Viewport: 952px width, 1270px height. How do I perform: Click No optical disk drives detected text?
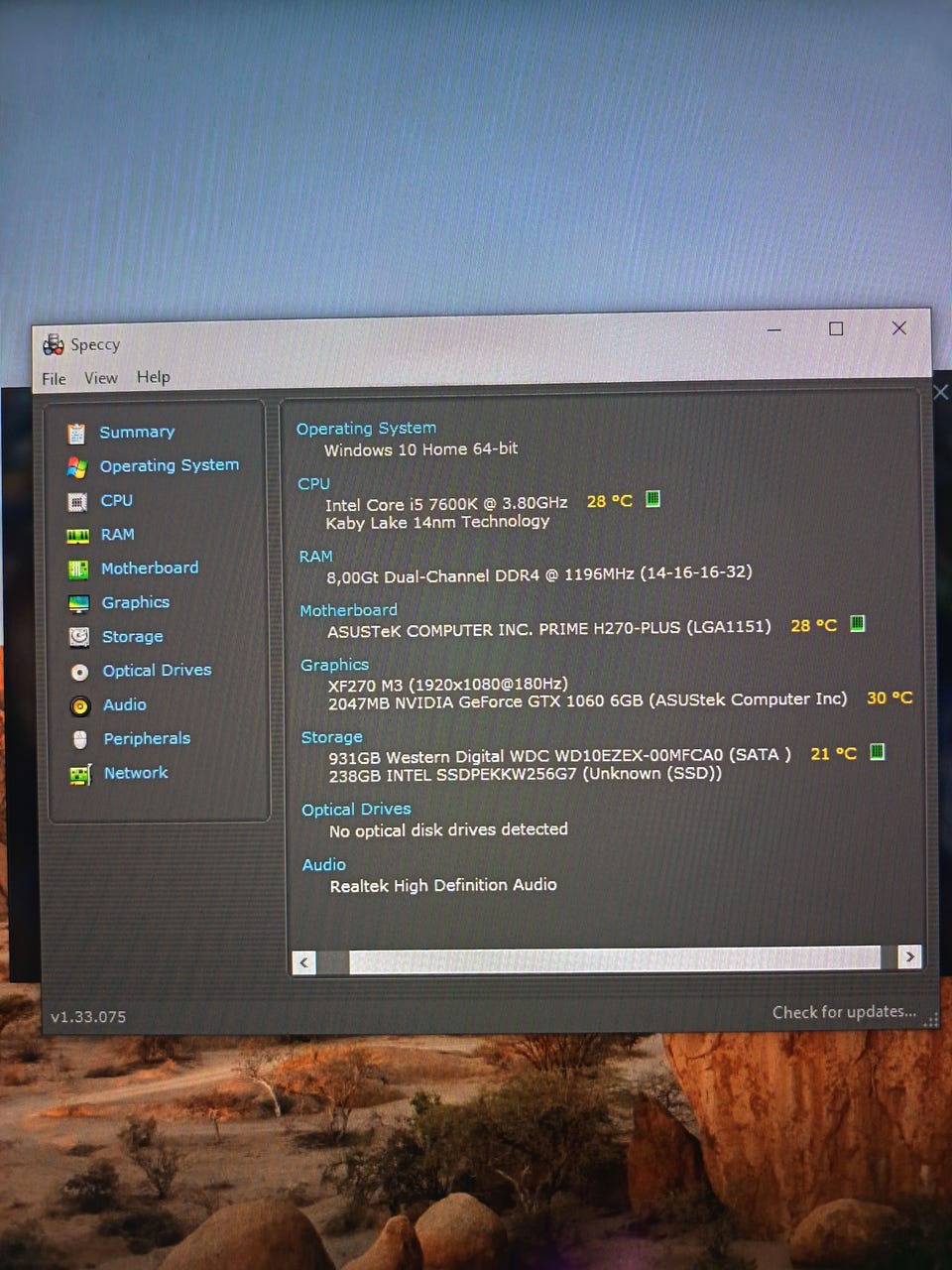click(x=448, y=830)
